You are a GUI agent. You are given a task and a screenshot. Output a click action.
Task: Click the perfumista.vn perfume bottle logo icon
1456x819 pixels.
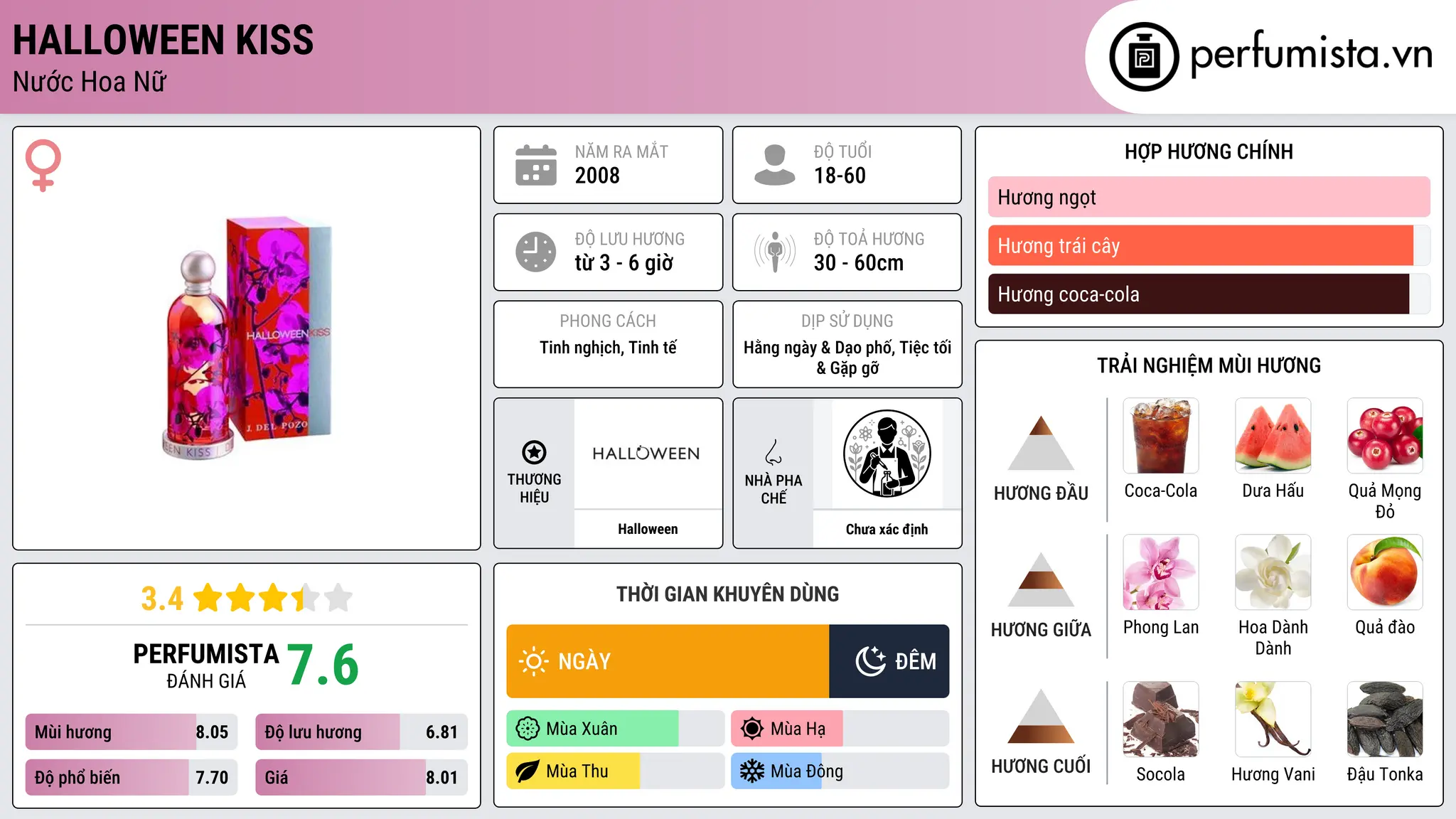click(x=1144, y=57)
